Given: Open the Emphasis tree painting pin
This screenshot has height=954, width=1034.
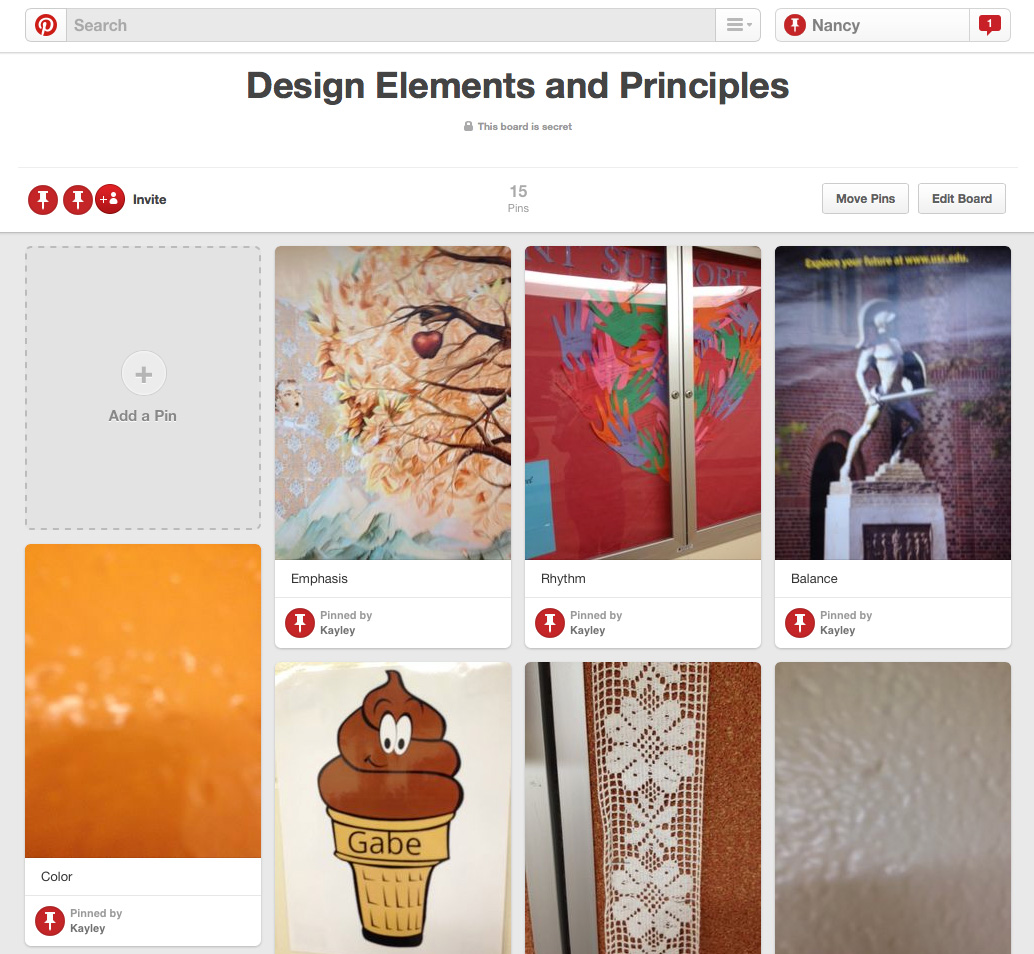Looking at the screenshot, I should 393,403.
